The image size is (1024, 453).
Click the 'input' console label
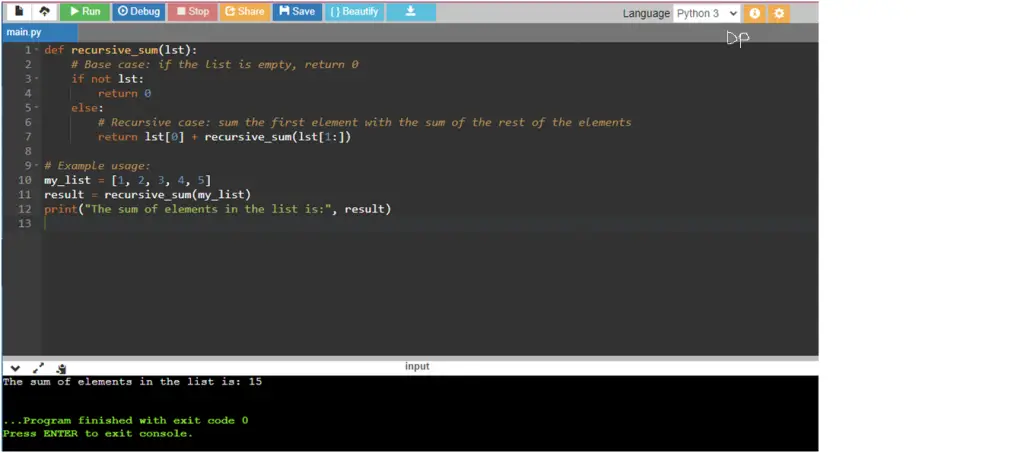coord(417,366)
